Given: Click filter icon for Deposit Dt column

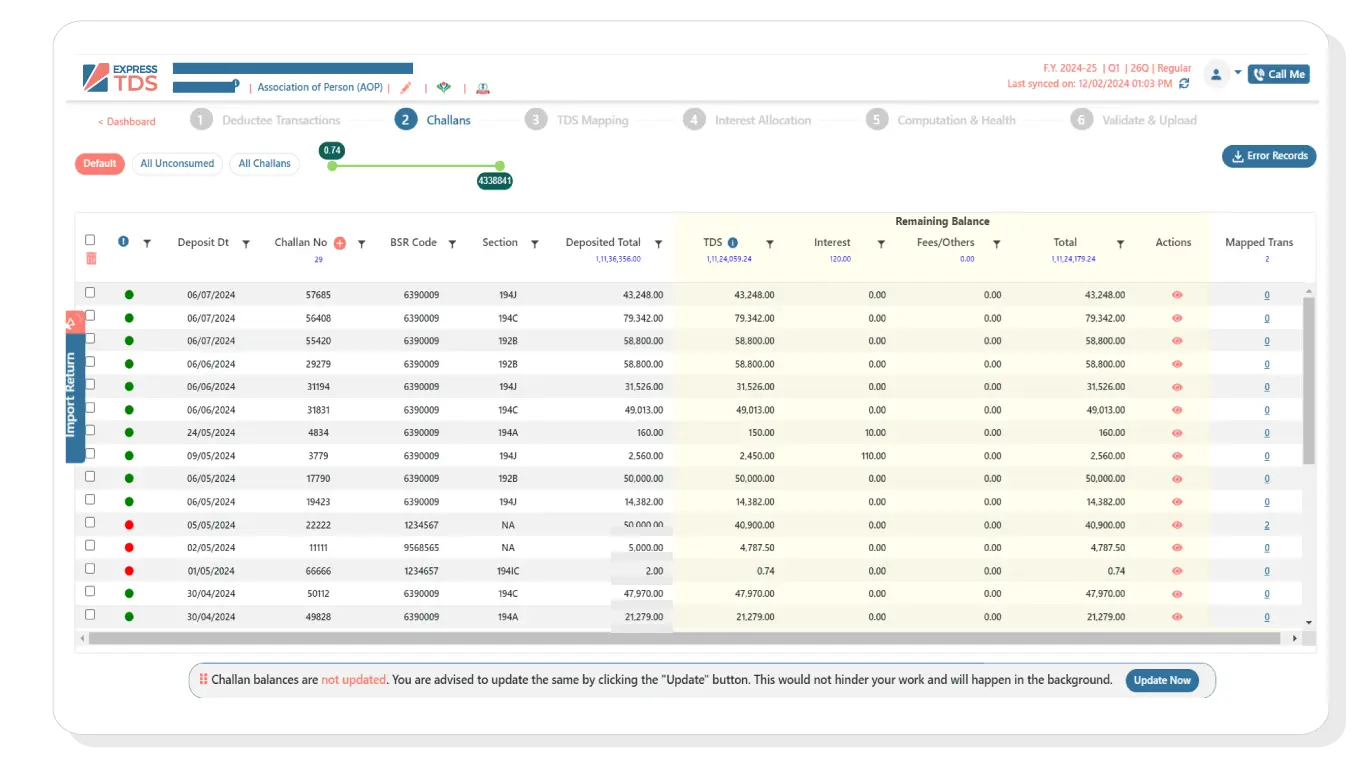Looking at the screenshot, I should click(246, 244).
